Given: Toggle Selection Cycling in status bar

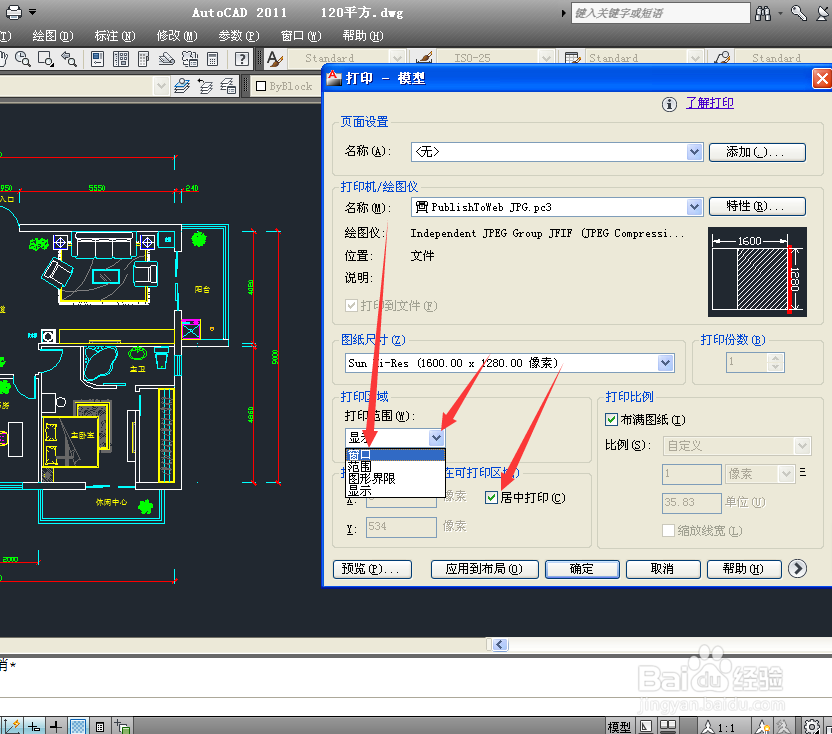Looking at the screenshot, I should pos(122,726).
